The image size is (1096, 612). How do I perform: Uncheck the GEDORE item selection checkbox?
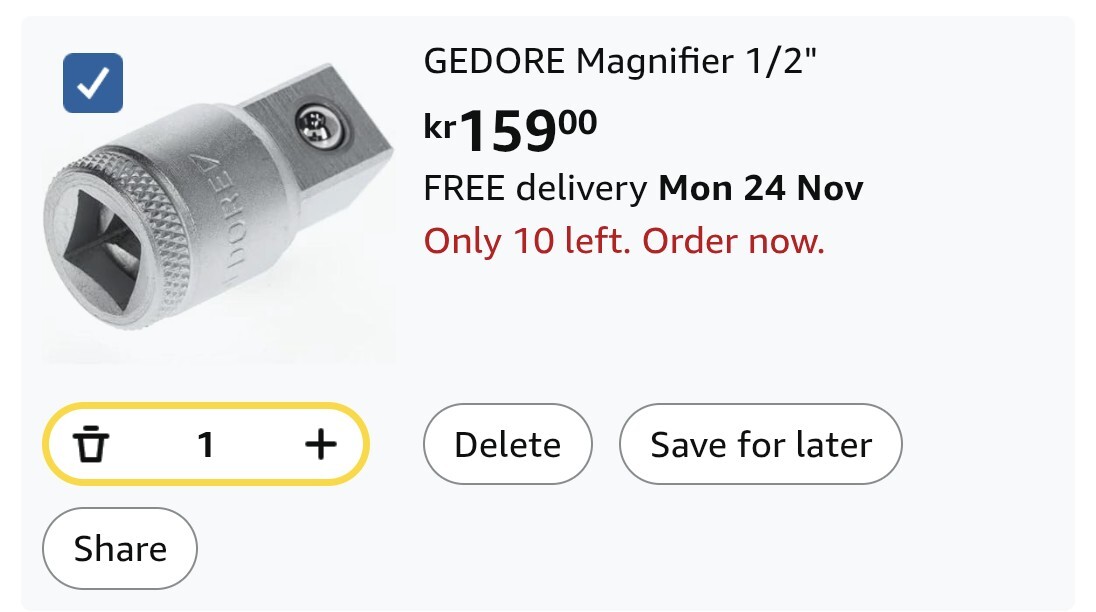[93, 83]
